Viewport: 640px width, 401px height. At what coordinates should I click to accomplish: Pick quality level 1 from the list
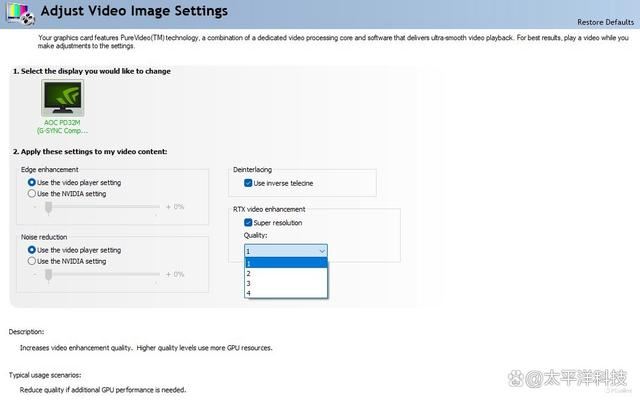(286, 263)
